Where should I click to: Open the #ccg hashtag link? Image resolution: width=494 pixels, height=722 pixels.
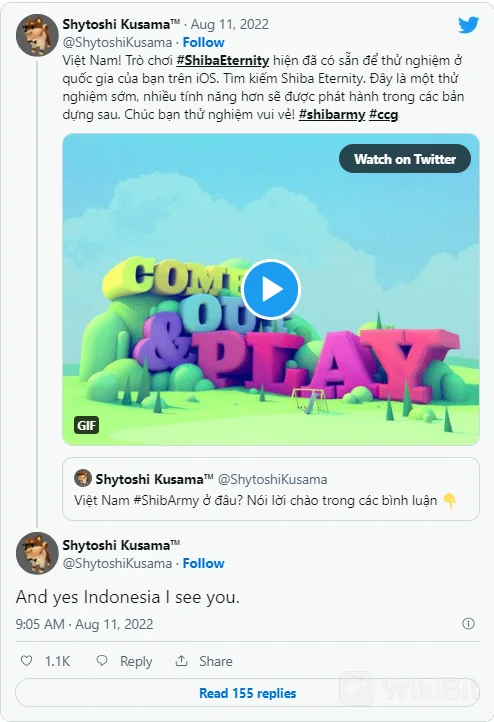tap(384, 114)
